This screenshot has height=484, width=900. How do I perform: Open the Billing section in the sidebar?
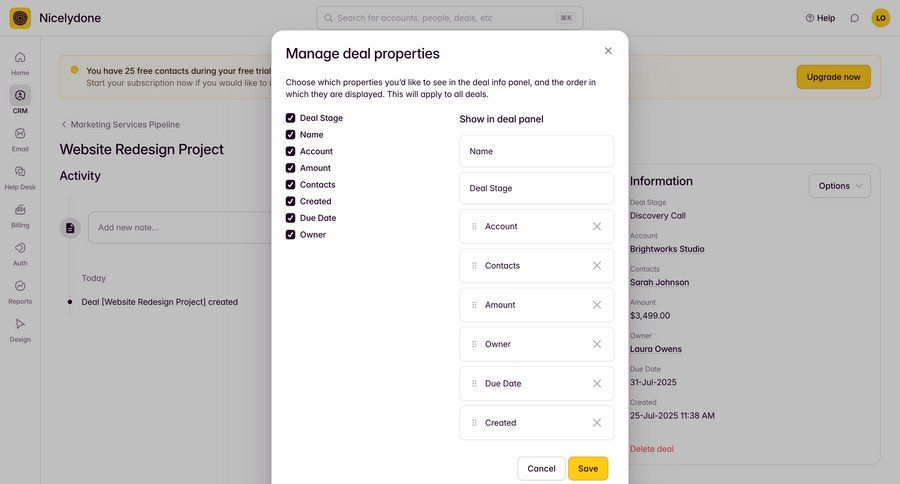pos(20,216)
